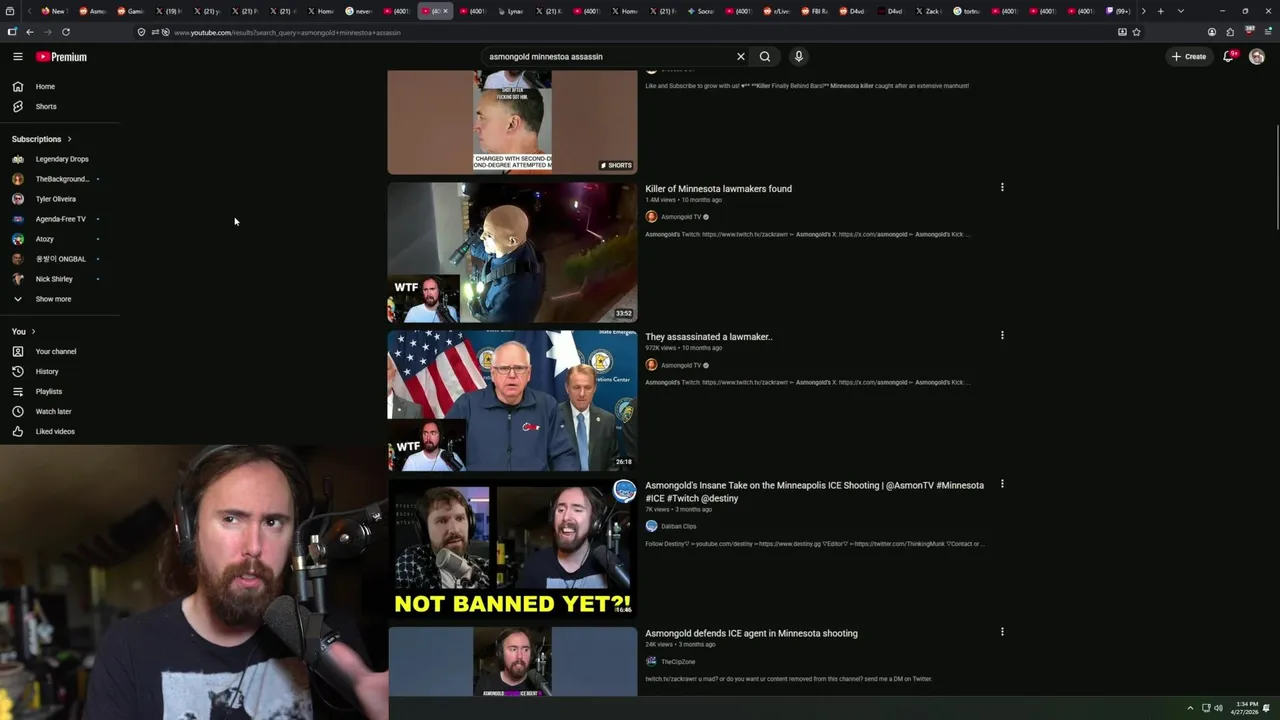Viewport: 1280px width, 720px height.
Task: Open Asmongold TV channel under 'They assassinated a lawmaker'
Action: pos(680,365)
